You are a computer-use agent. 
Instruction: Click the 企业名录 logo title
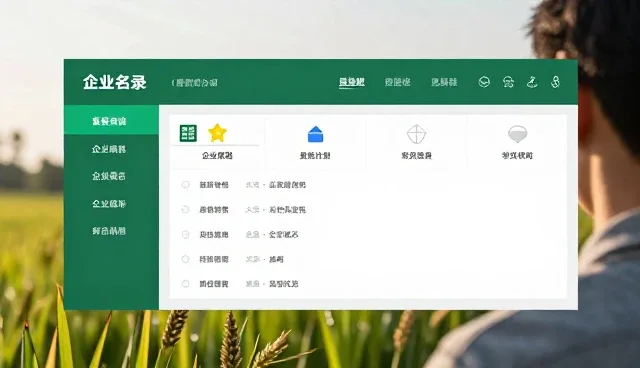pyautogui.click(x=115, y=82)
